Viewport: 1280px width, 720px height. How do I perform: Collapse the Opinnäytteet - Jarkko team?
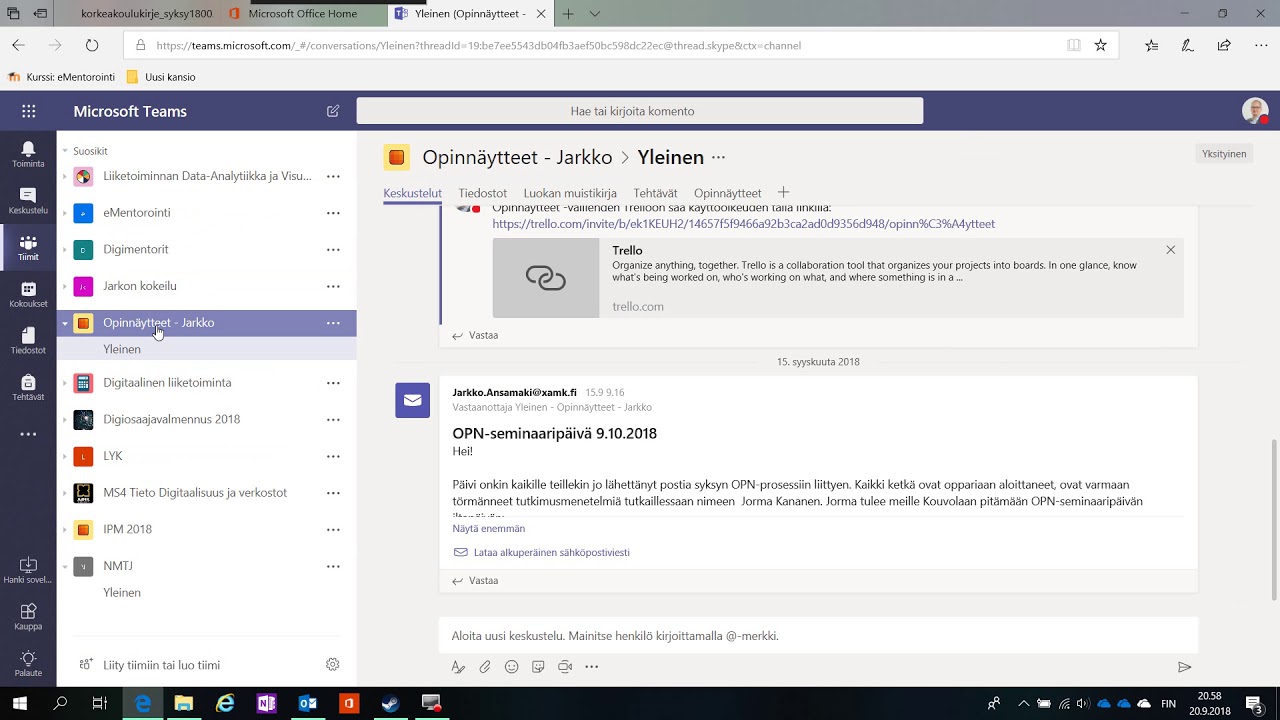pos(65,323)
